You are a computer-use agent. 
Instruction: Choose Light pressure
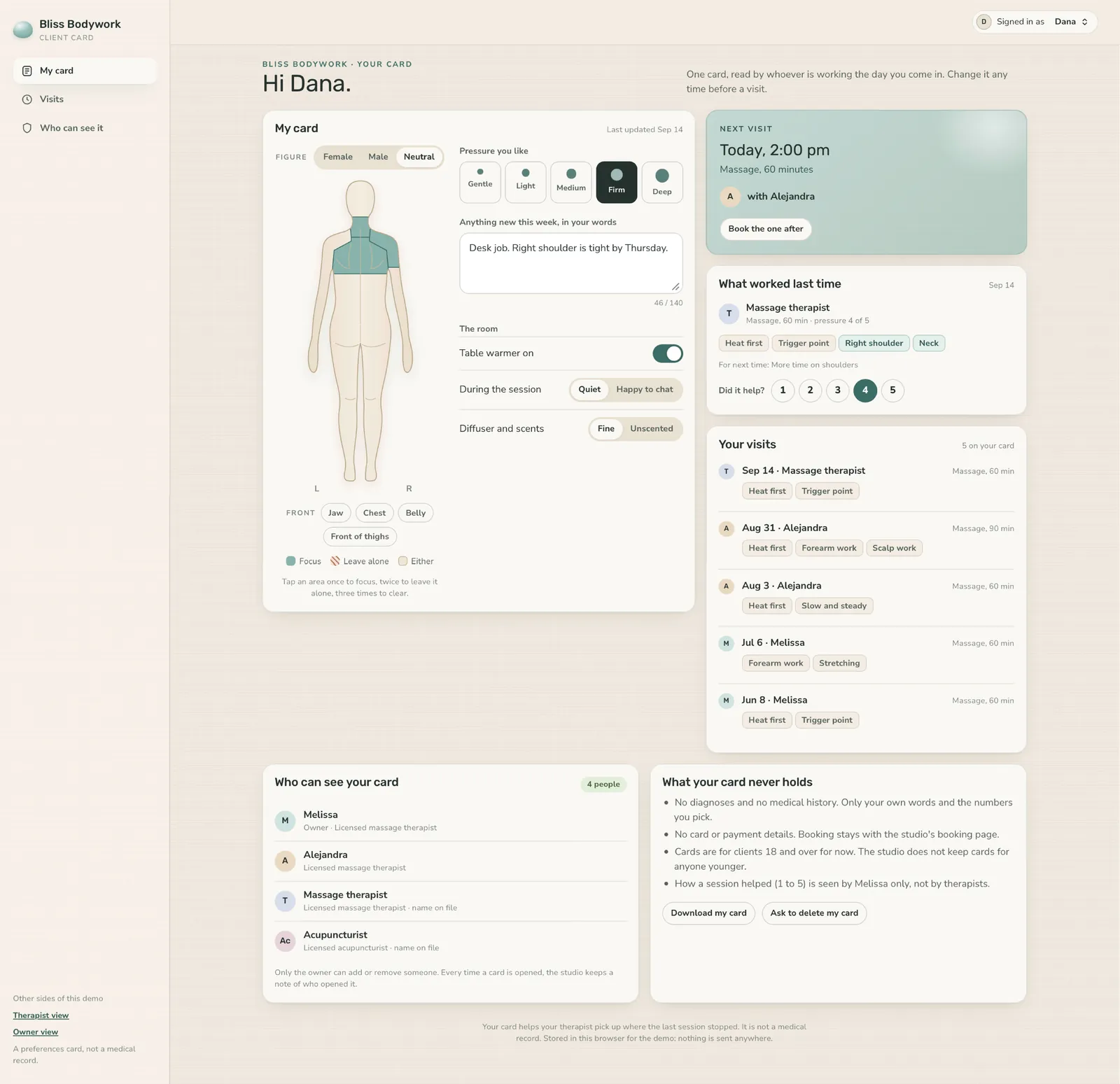[x=526, y=182]
